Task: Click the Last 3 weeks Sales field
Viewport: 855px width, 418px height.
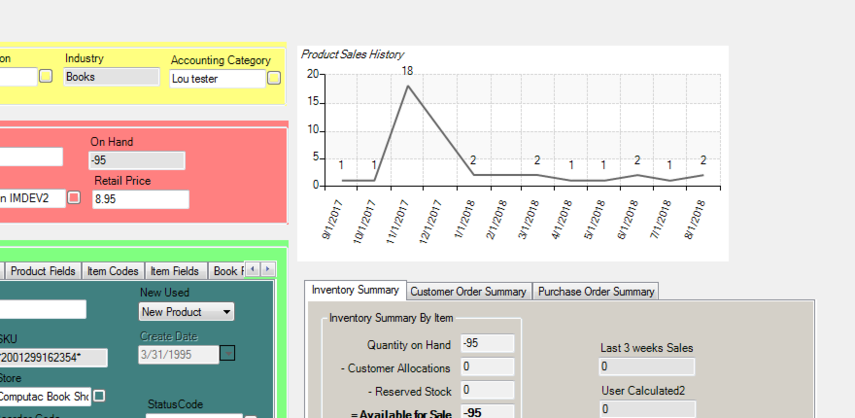Action: click(647, 367)
